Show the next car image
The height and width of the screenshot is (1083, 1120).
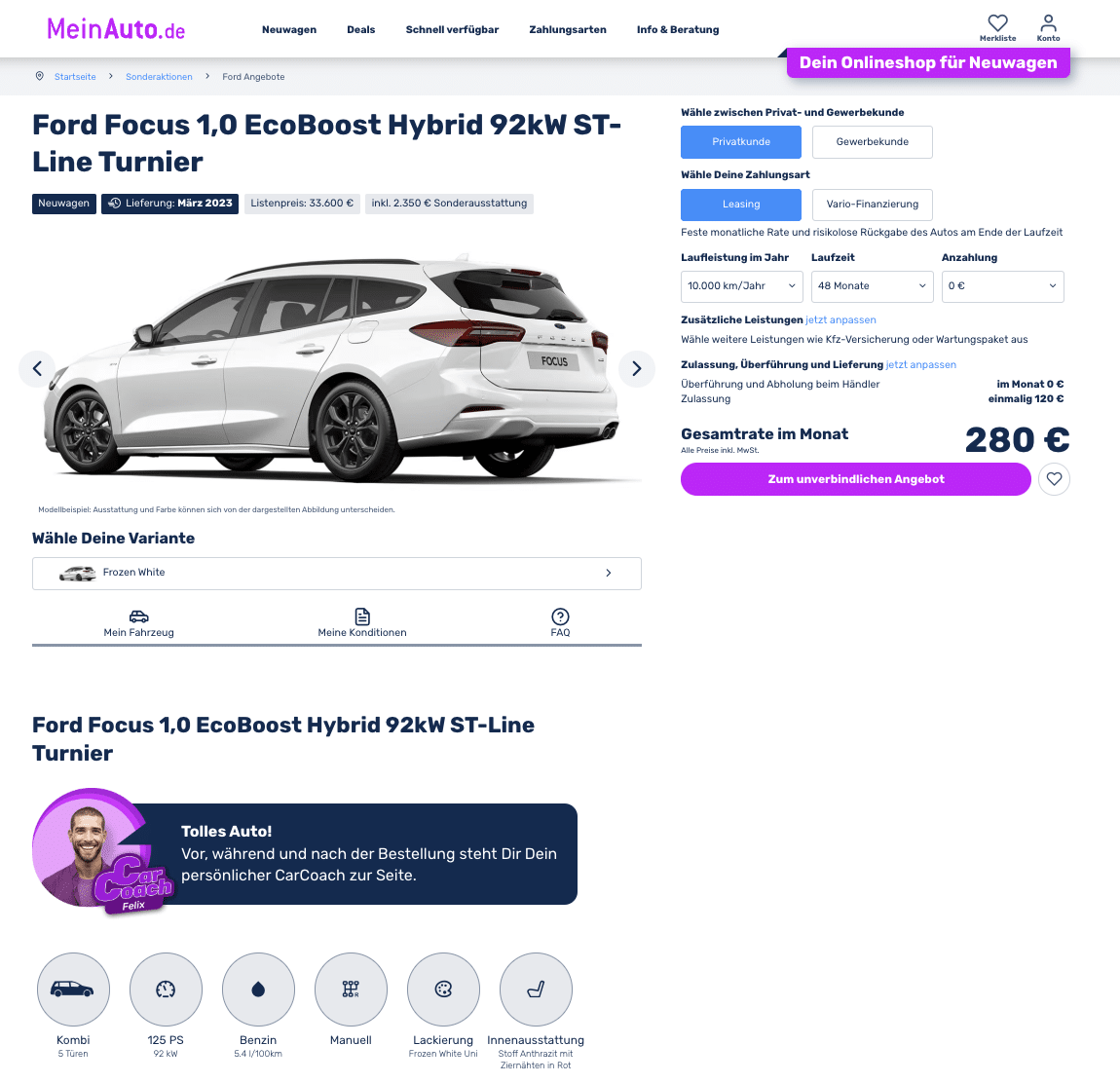point(636,368)
